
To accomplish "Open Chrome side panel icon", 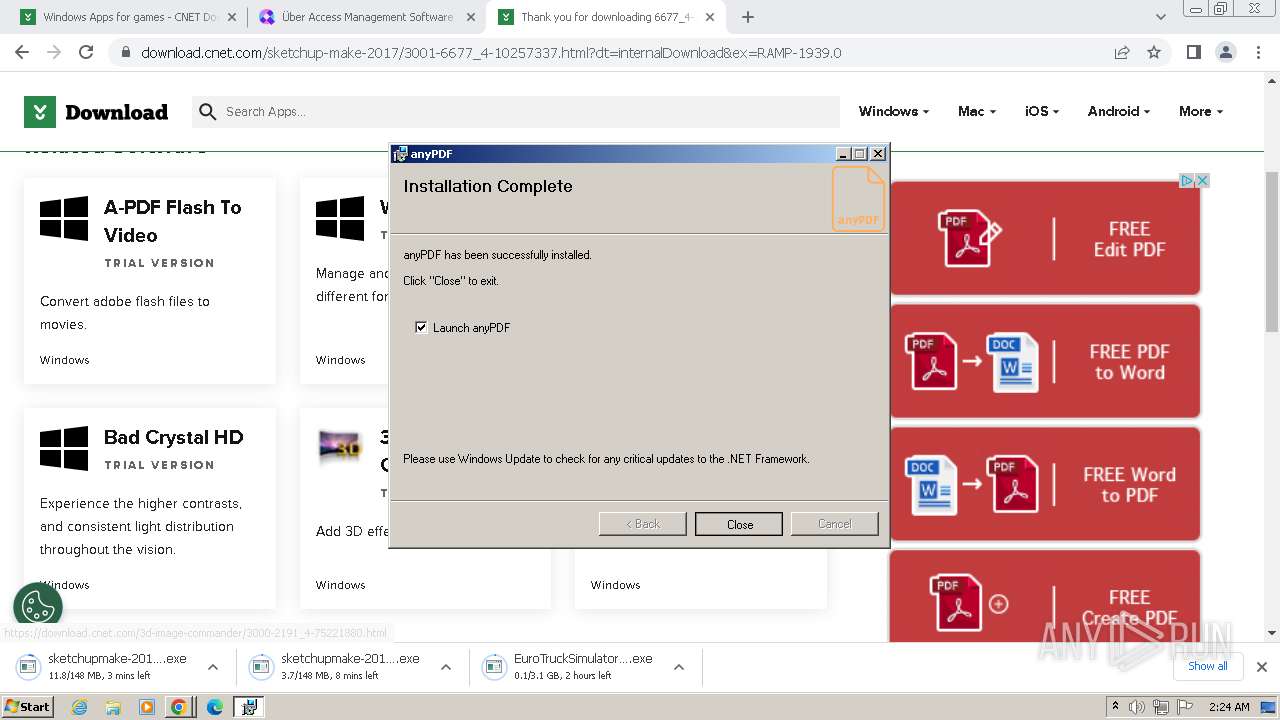I will [1193, 52].
